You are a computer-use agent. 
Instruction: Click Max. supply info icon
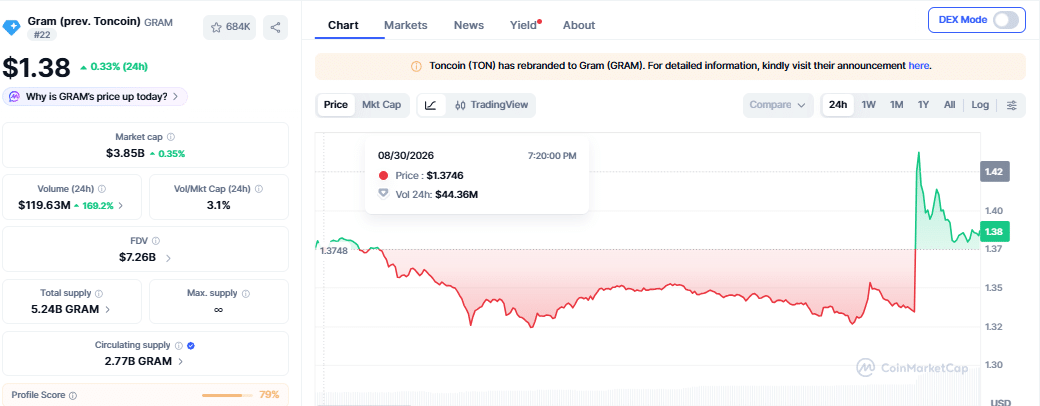pyautogui.click(x=246, y=293)
